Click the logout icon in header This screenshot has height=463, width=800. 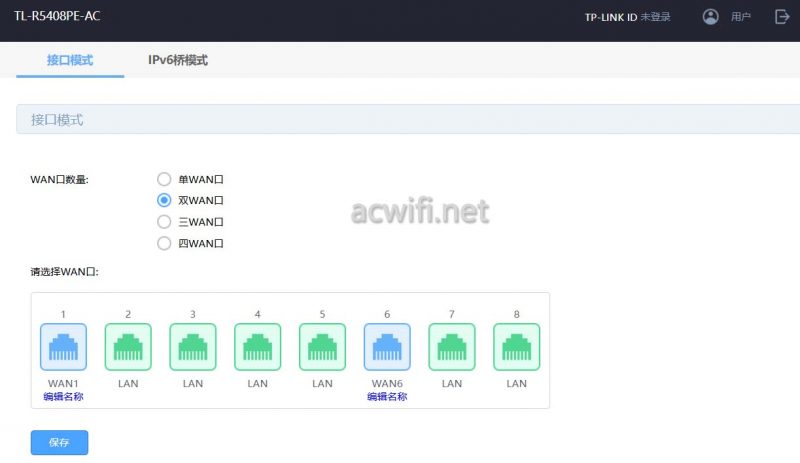(x=782, y=17)
